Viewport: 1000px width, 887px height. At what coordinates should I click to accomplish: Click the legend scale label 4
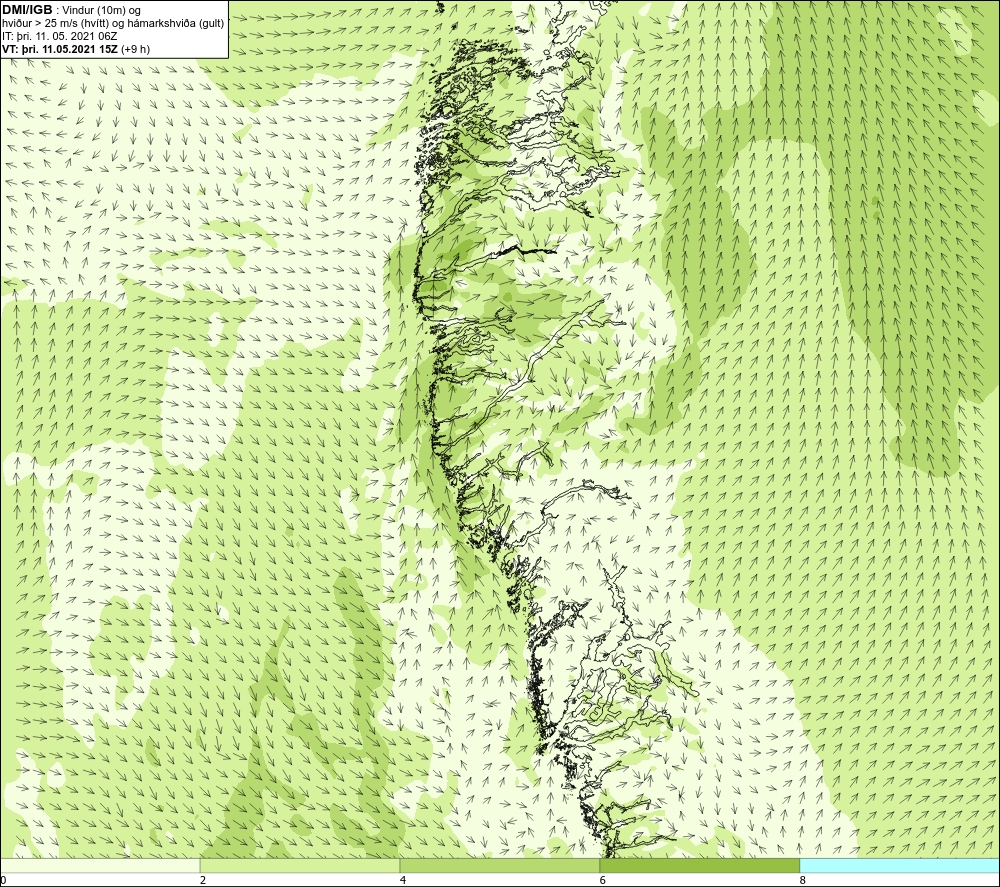pyautogui.click(x=403, y=881)
